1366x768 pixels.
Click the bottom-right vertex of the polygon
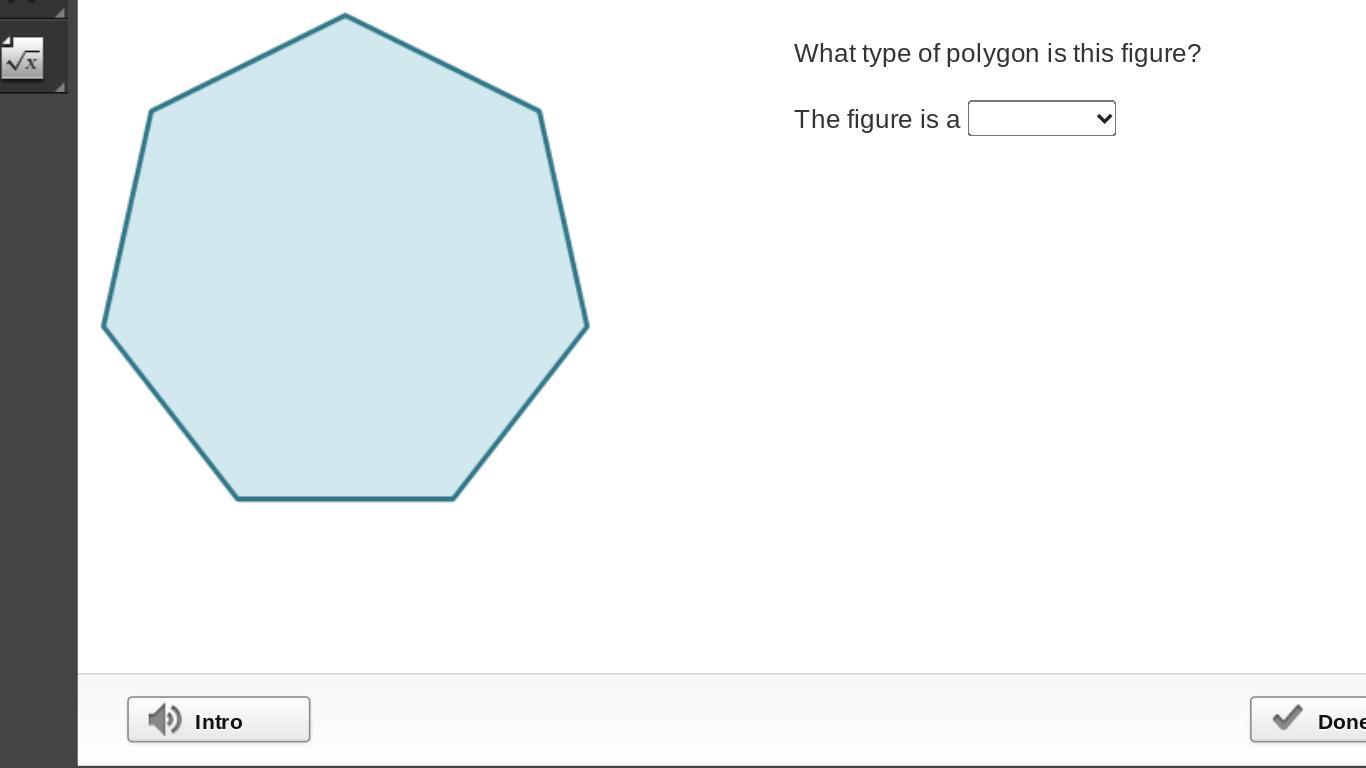tap(453, 498)
